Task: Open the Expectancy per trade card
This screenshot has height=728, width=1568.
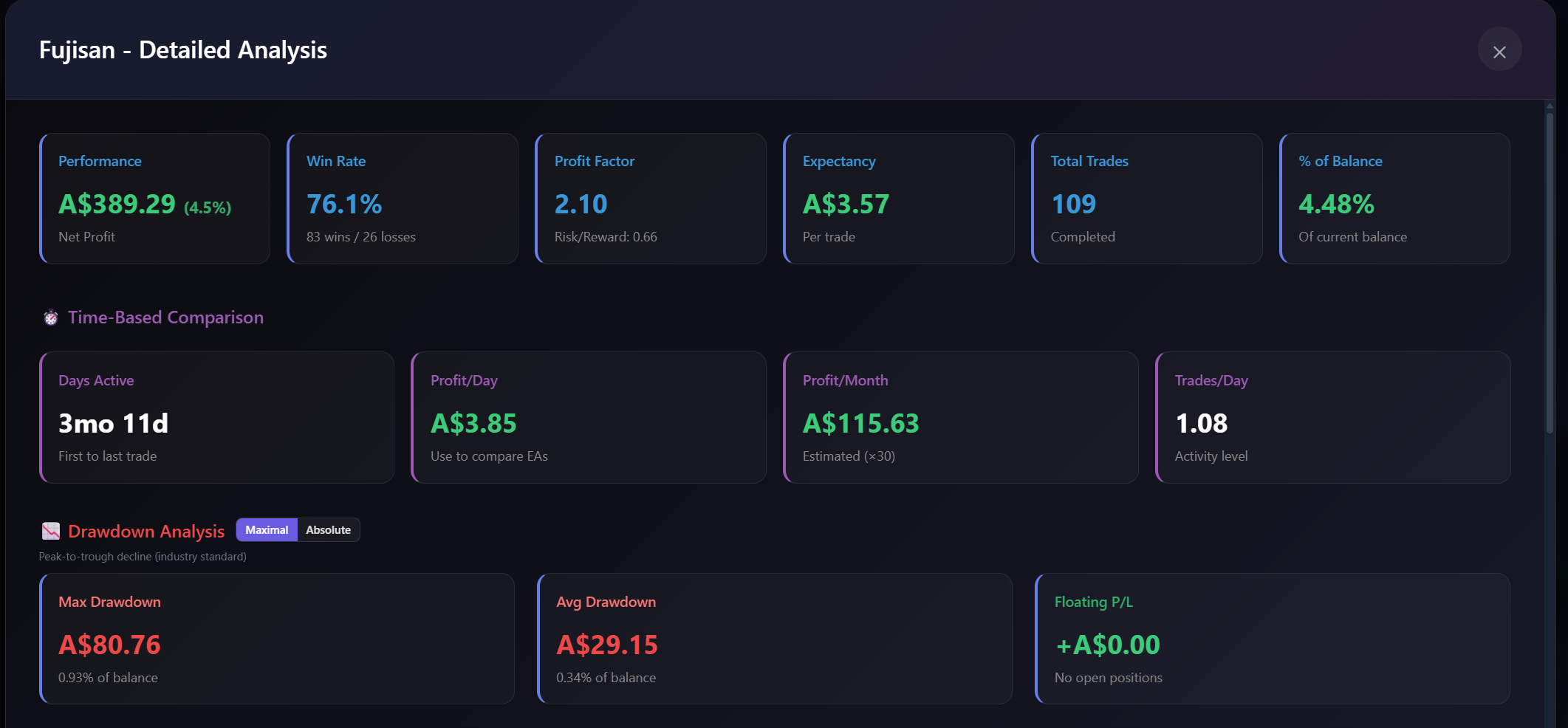Action: 899,199
